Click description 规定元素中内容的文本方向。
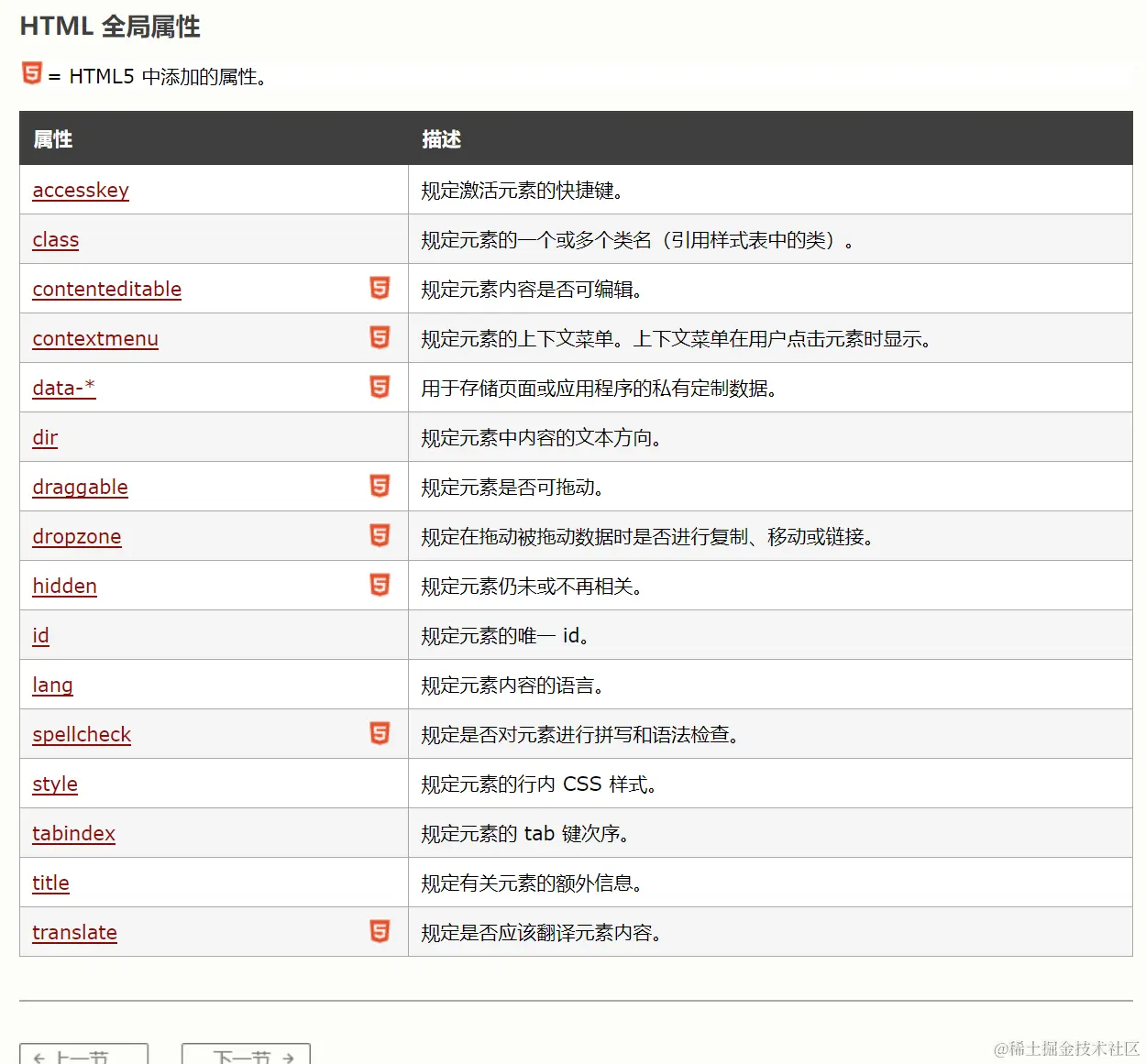This screenshot has height=1064, width=1146. pyautogui.click(x=542, y=438)
